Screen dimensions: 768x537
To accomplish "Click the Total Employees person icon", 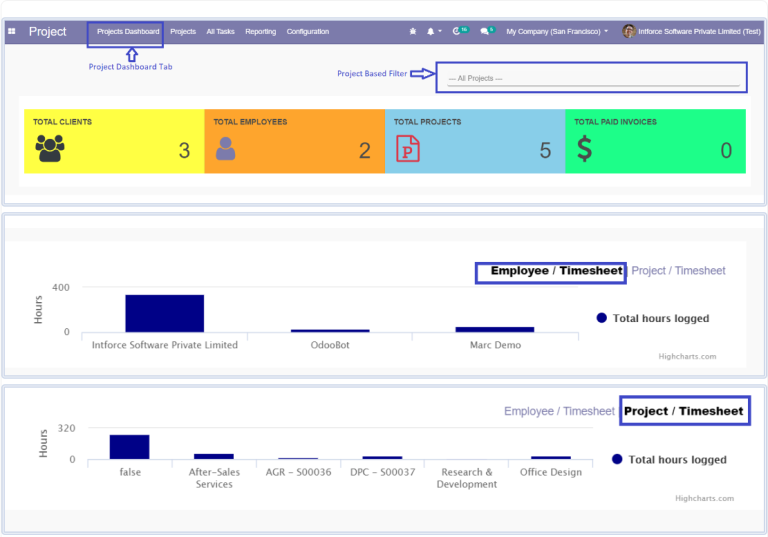I will tap(225, 148).
